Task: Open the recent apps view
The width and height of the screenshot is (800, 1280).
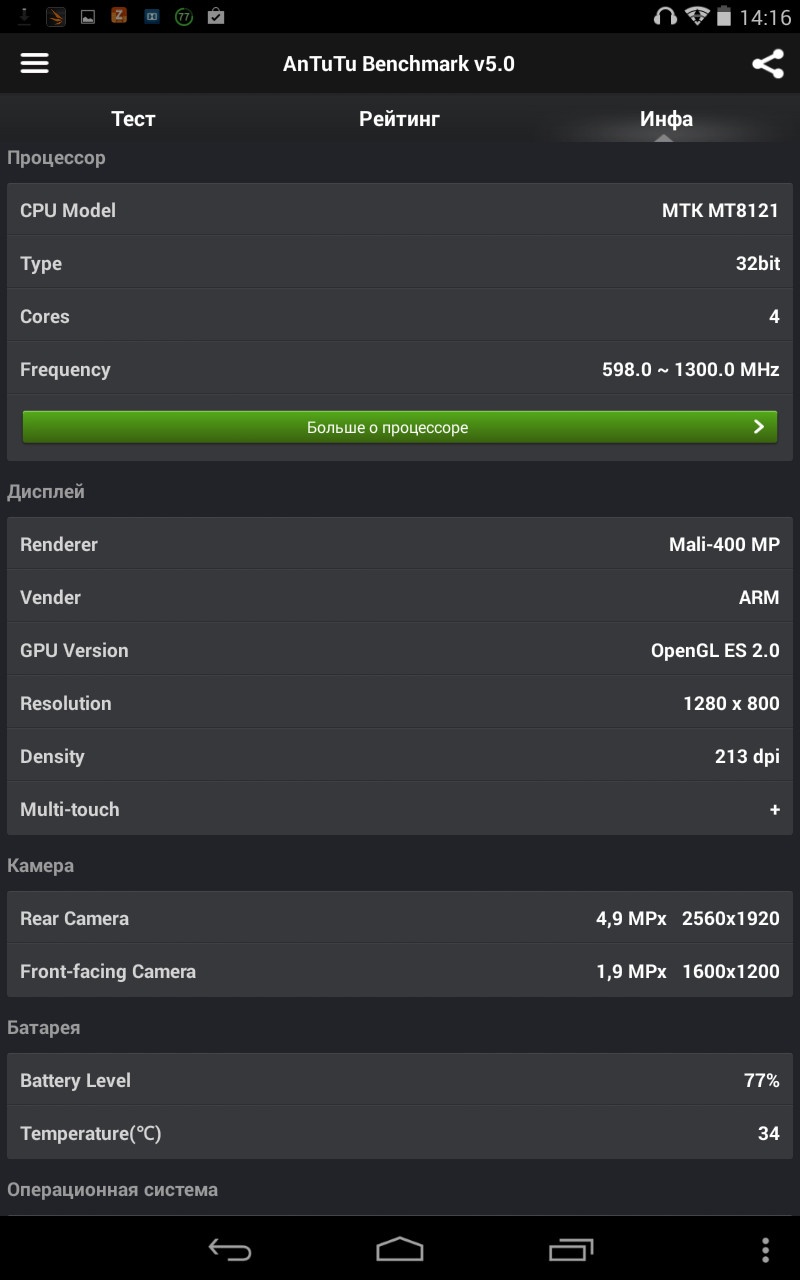Action: [571, 1249]
